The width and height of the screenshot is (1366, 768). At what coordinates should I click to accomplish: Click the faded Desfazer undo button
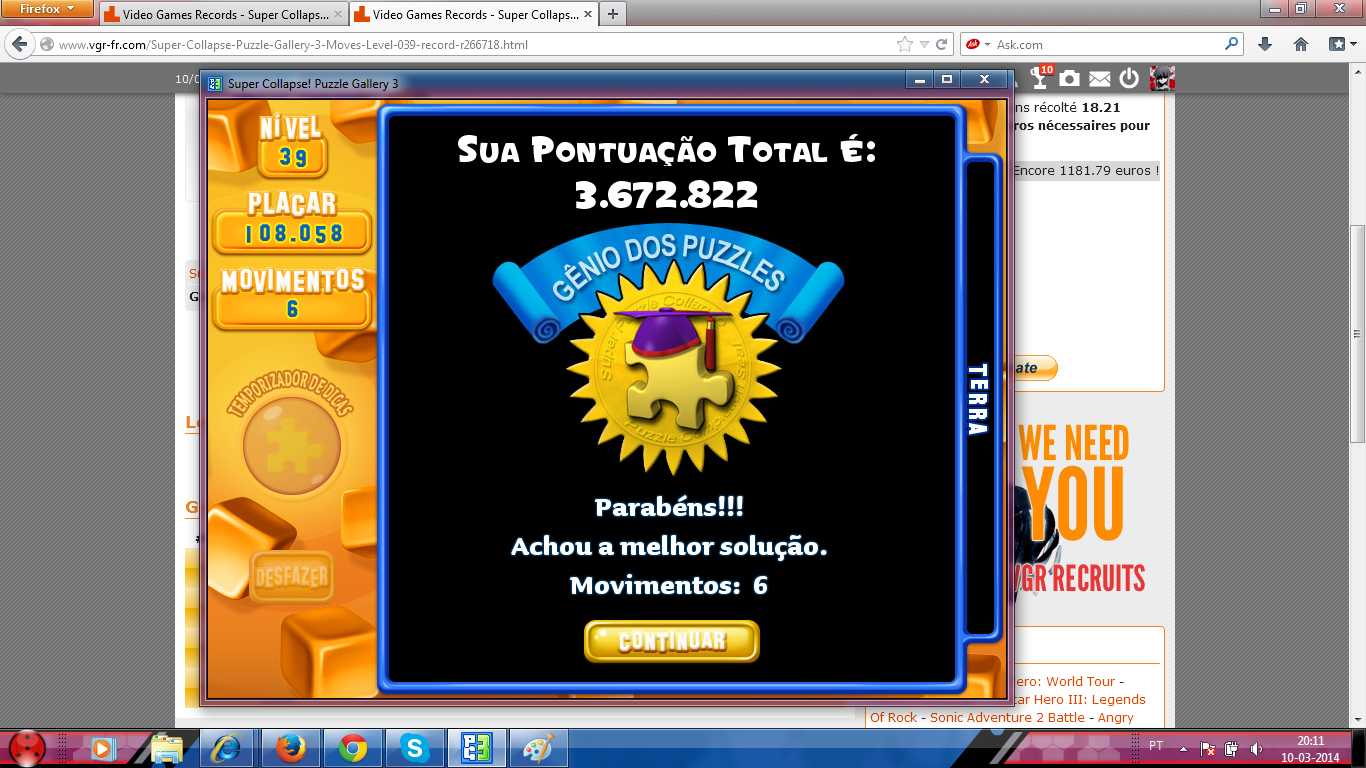[291, 577]
